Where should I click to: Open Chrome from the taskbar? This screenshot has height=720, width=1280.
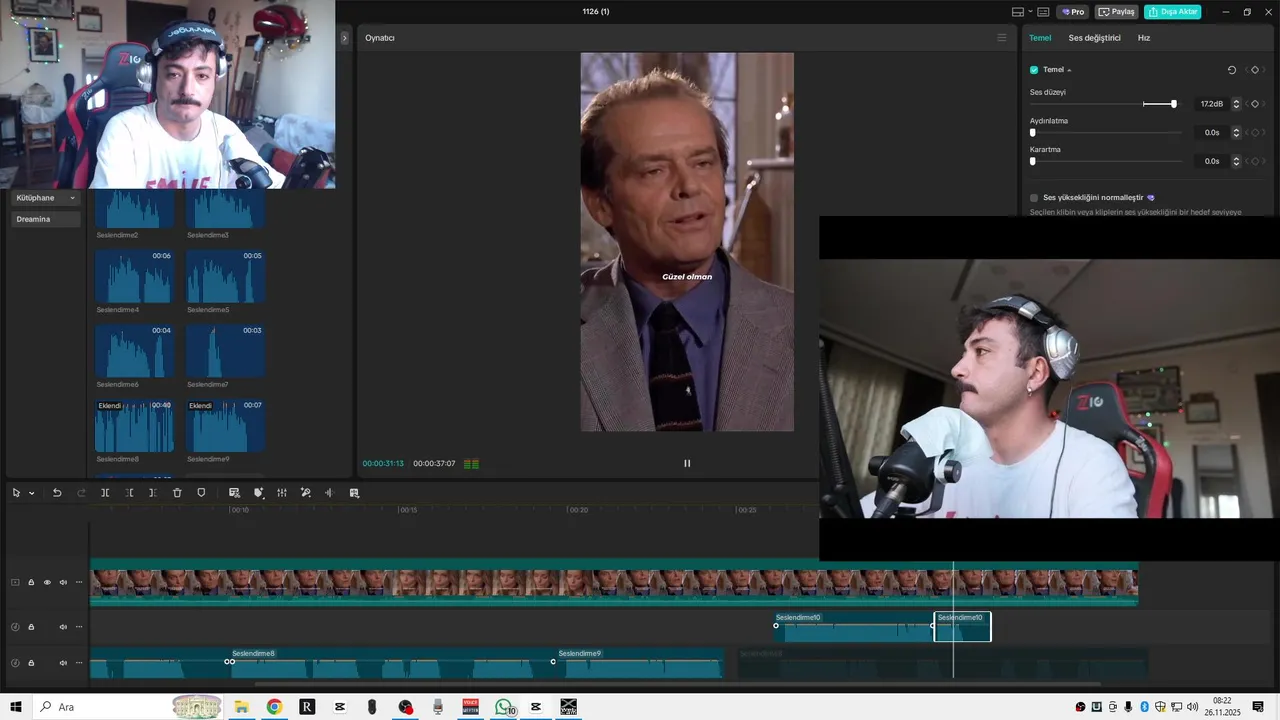(274, 707)
